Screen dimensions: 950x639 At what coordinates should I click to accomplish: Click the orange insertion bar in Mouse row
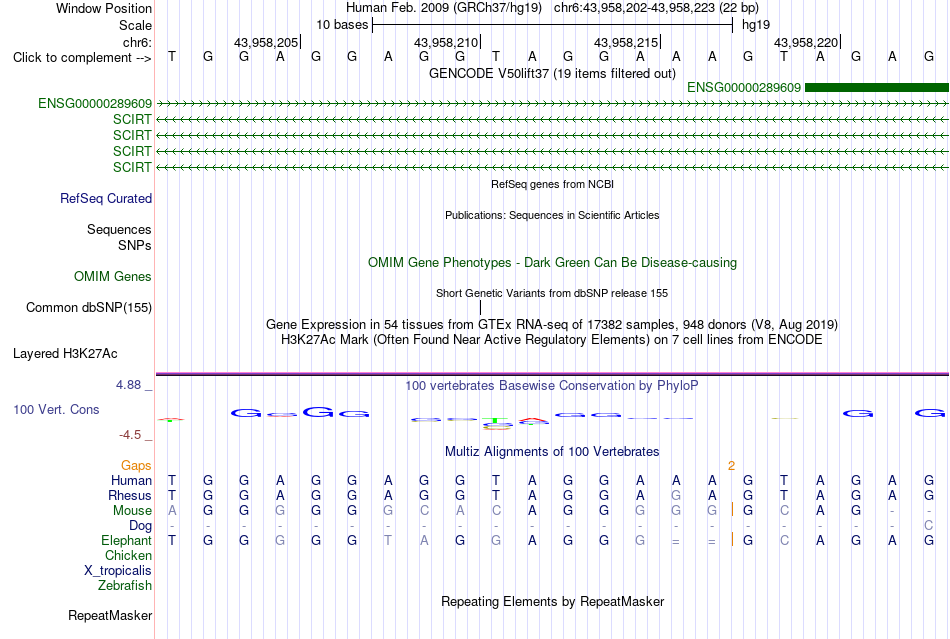pos(732,509)
